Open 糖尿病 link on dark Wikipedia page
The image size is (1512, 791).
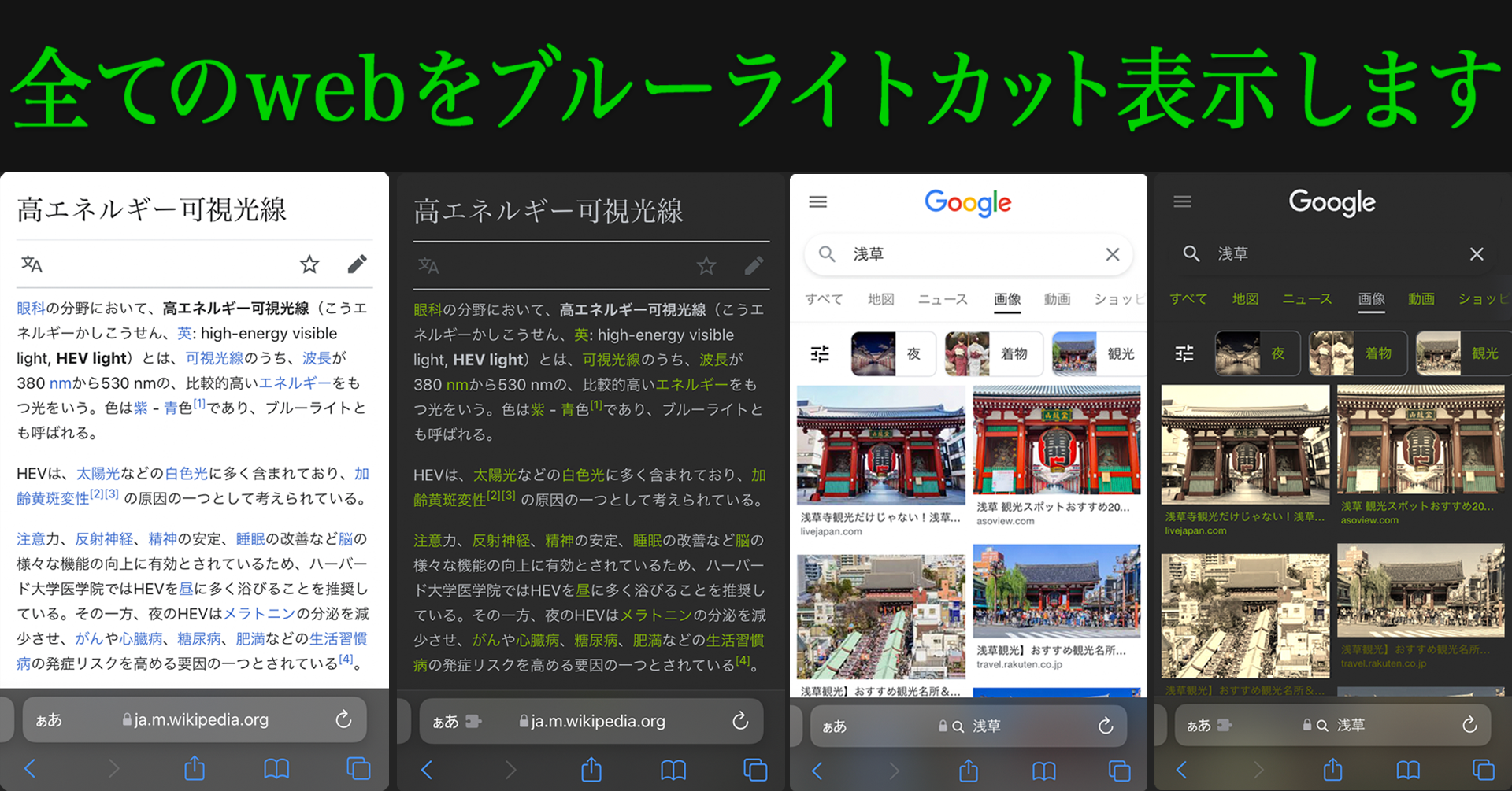tap(596, 641)
